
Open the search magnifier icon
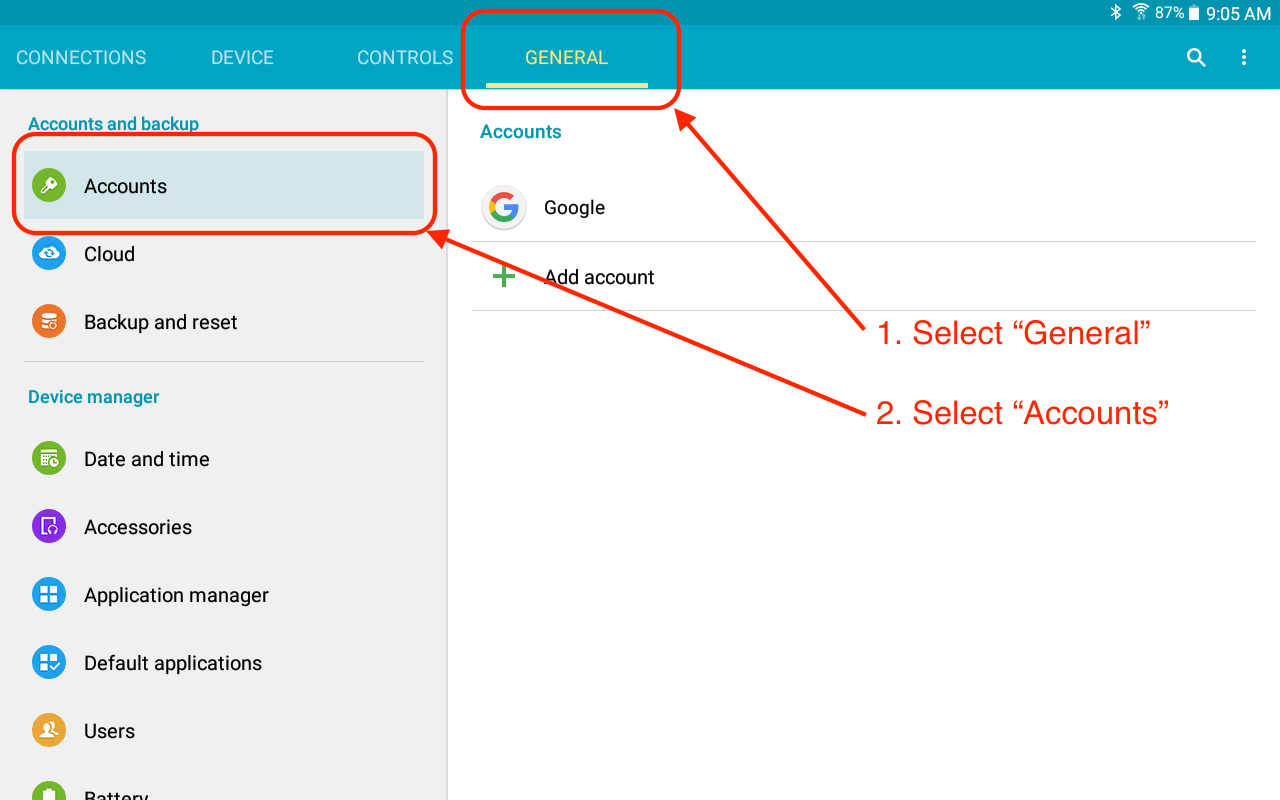(1196, 57)
